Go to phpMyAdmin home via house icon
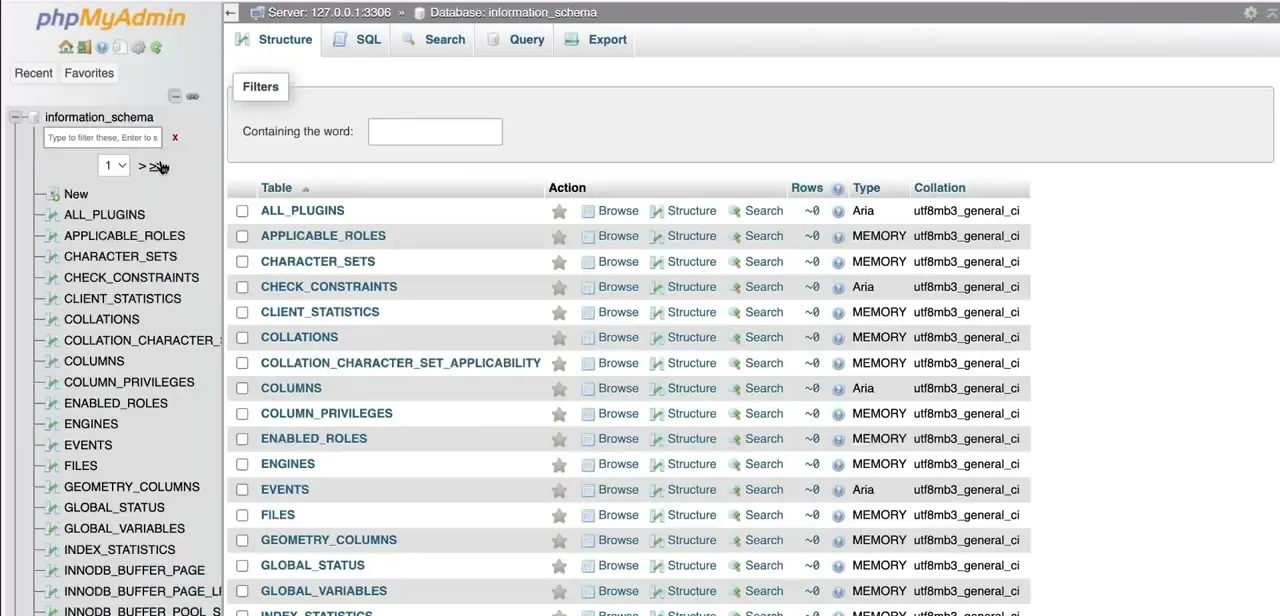 tap(66, 47)
